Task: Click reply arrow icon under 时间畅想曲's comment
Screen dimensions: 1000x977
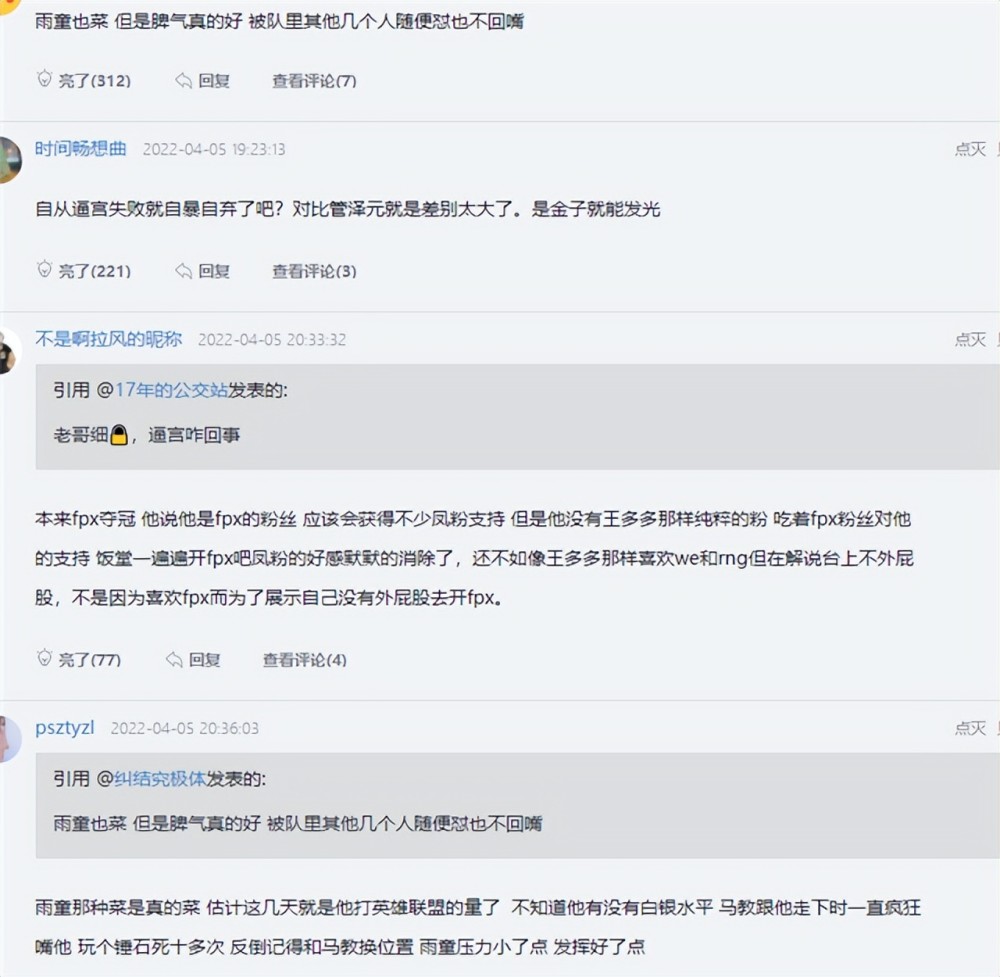Action: pos(183,271)
